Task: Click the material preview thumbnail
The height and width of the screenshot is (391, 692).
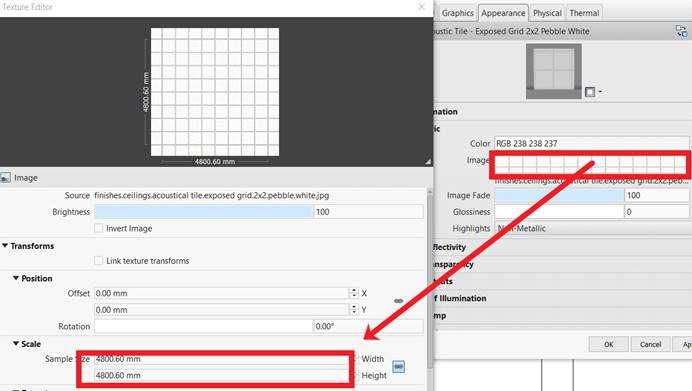Action: point(553,71)
